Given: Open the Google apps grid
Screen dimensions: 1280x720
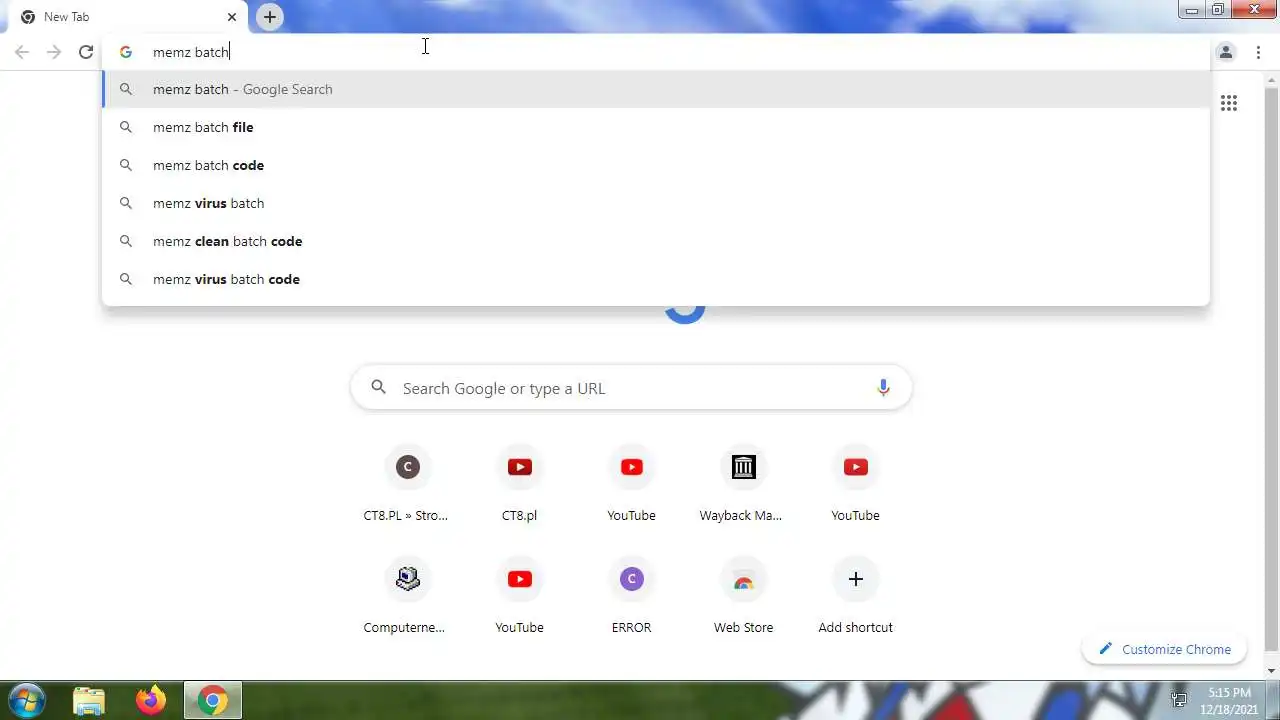Looking at the screenshot, I should [x=1229, y=103].
